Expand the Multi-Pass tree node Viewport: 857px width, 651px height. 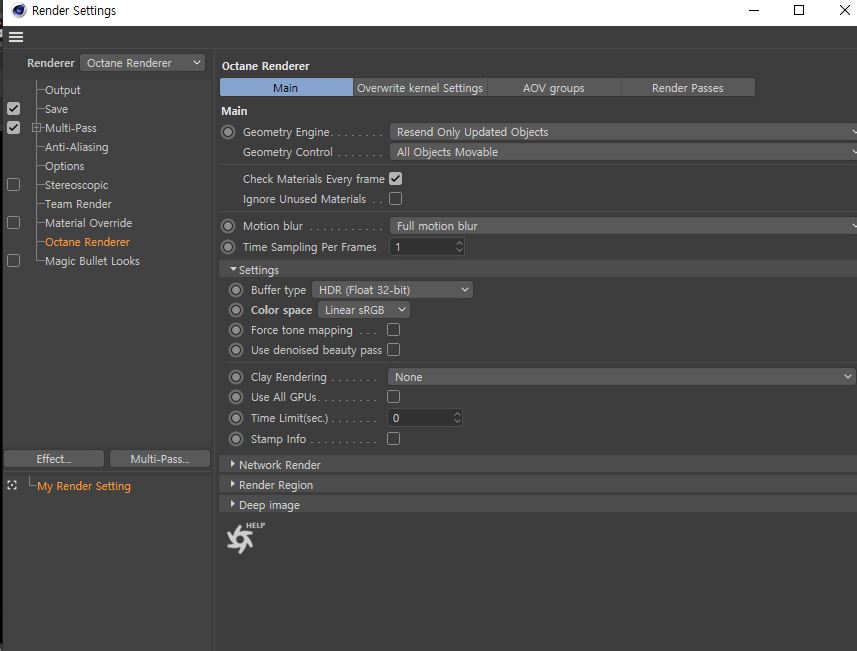pos(37,128)
